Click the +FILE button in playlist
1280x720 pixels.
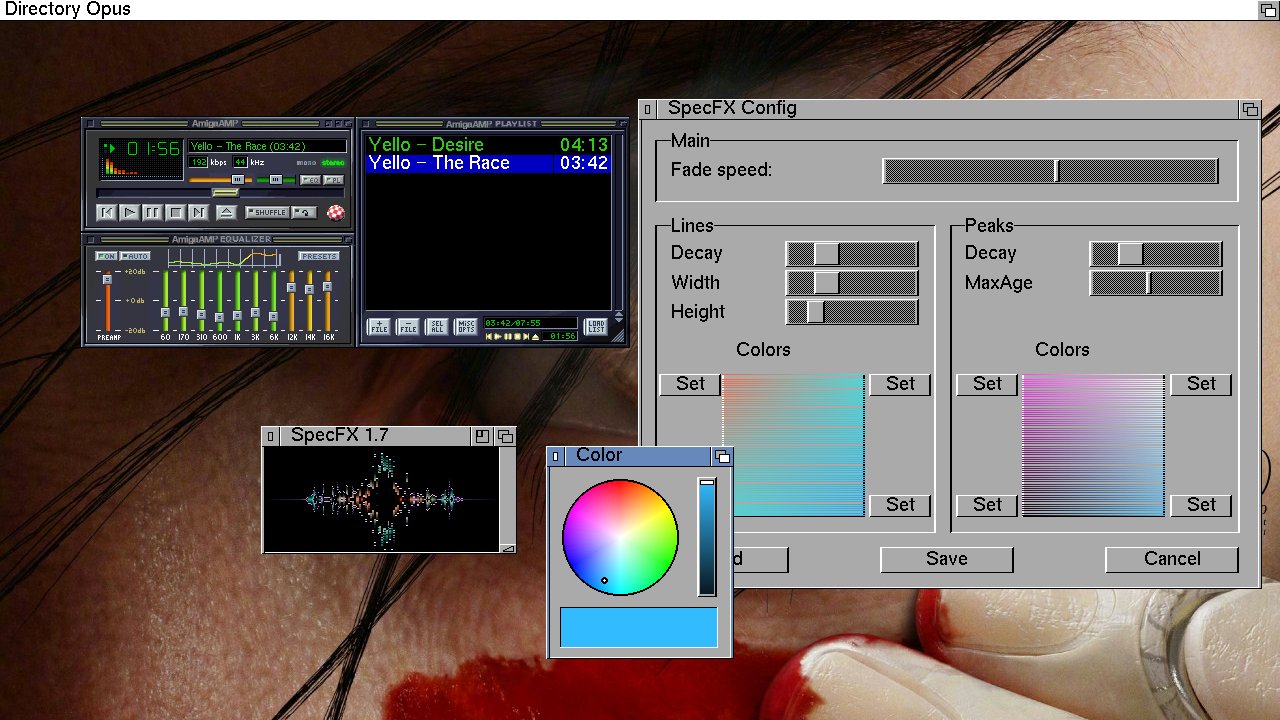[380, 326]
